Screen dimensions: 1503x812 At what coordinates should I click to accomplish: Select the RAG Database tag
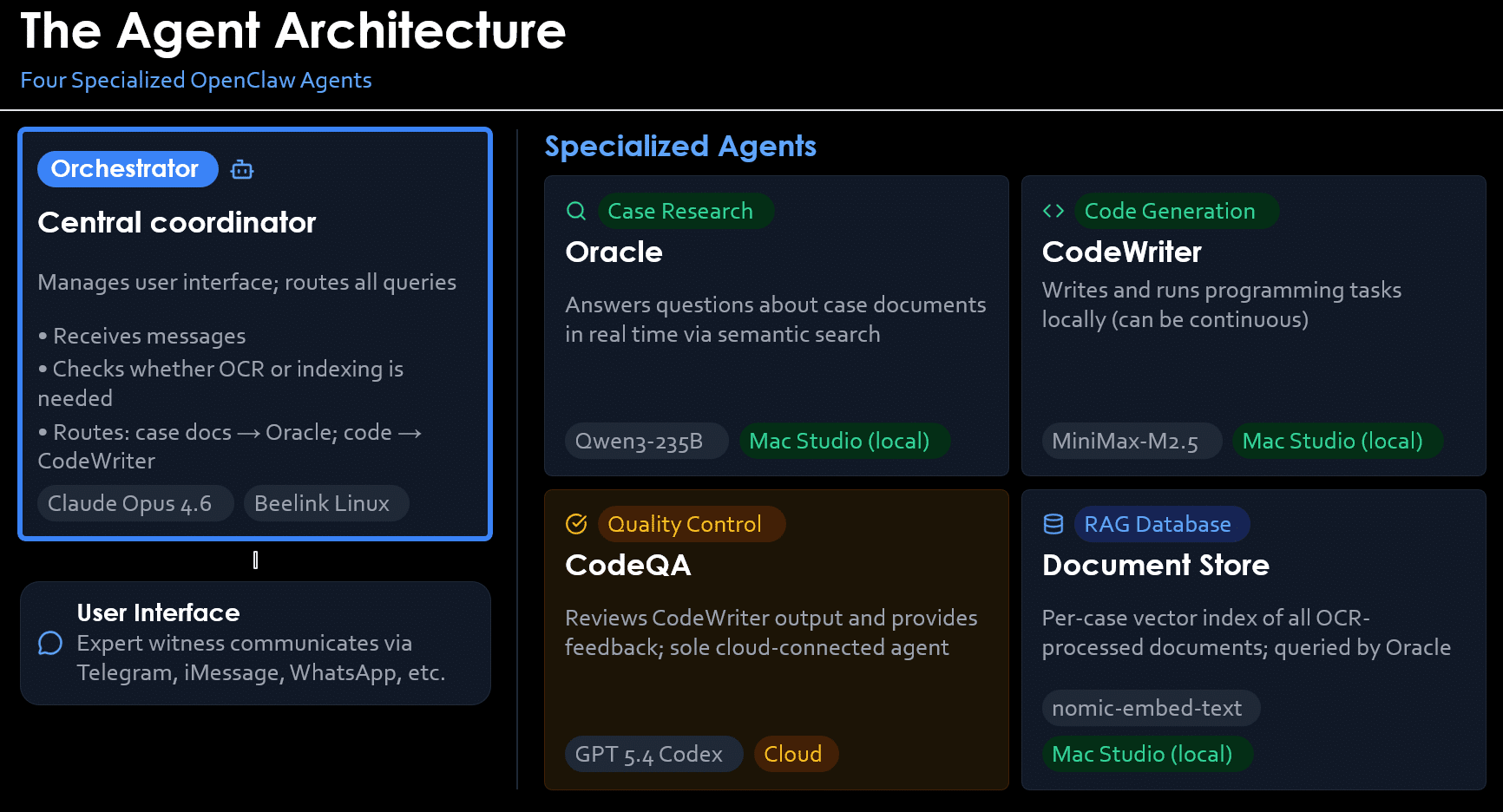[x=1162, y=524]
